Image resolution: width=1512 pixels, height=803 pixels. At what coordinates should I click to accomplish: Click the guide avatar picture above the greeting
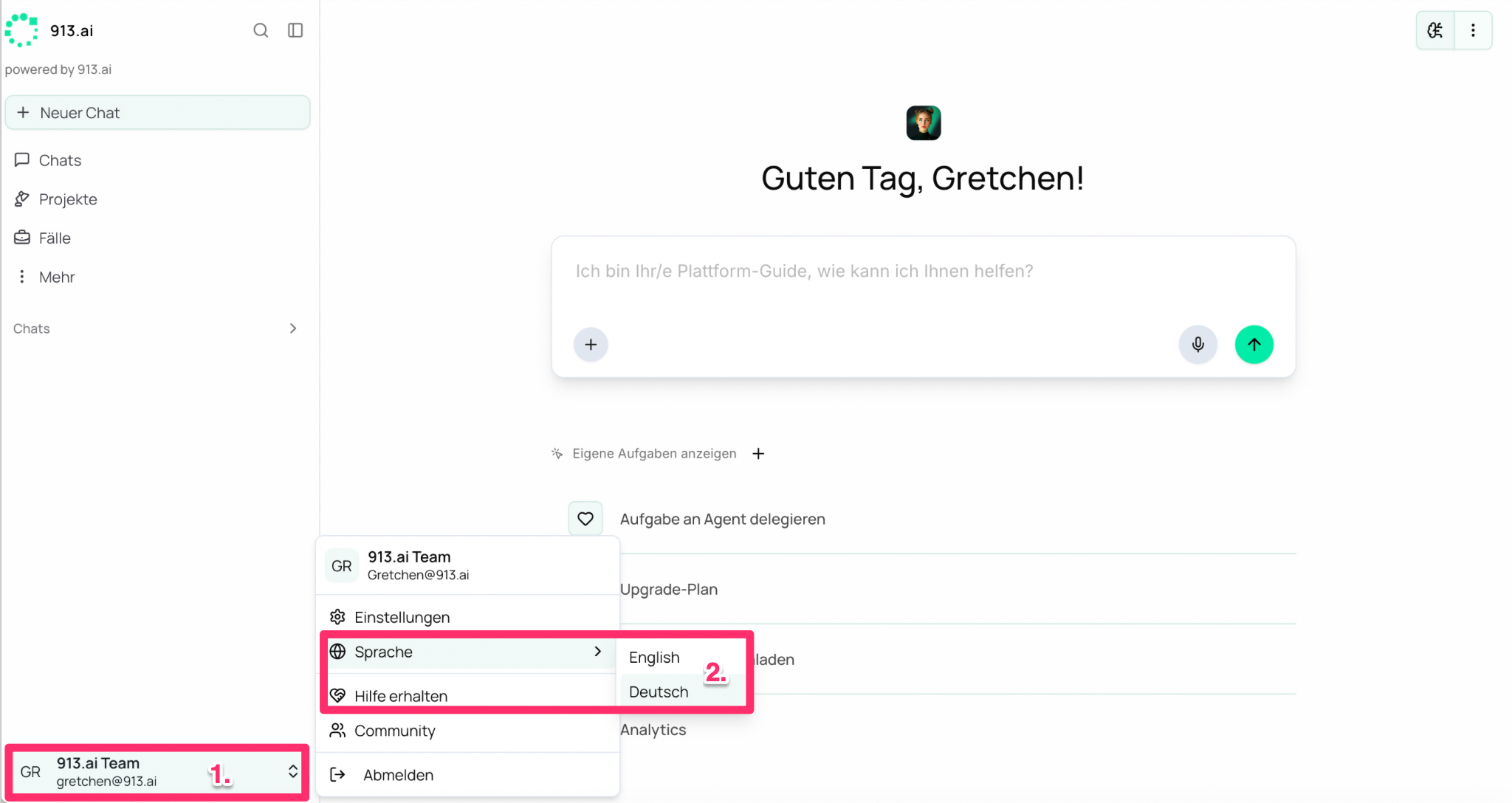point(924,123)
